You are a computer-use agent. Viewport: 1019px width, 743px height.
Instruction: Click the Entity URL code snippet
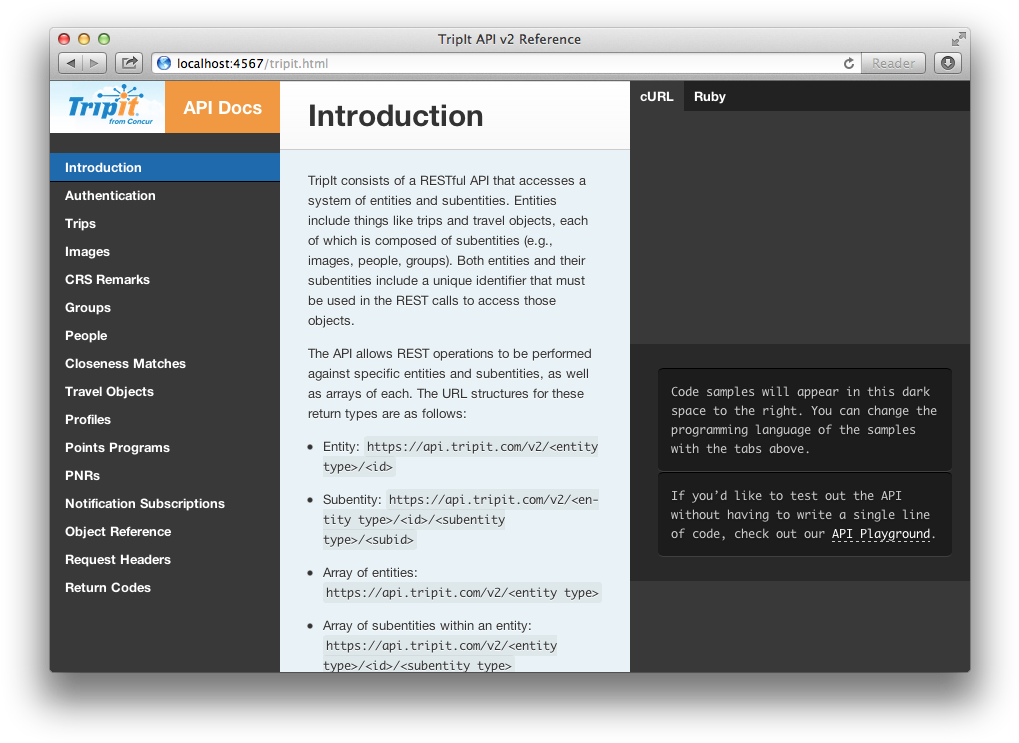(x=460, y=456)
